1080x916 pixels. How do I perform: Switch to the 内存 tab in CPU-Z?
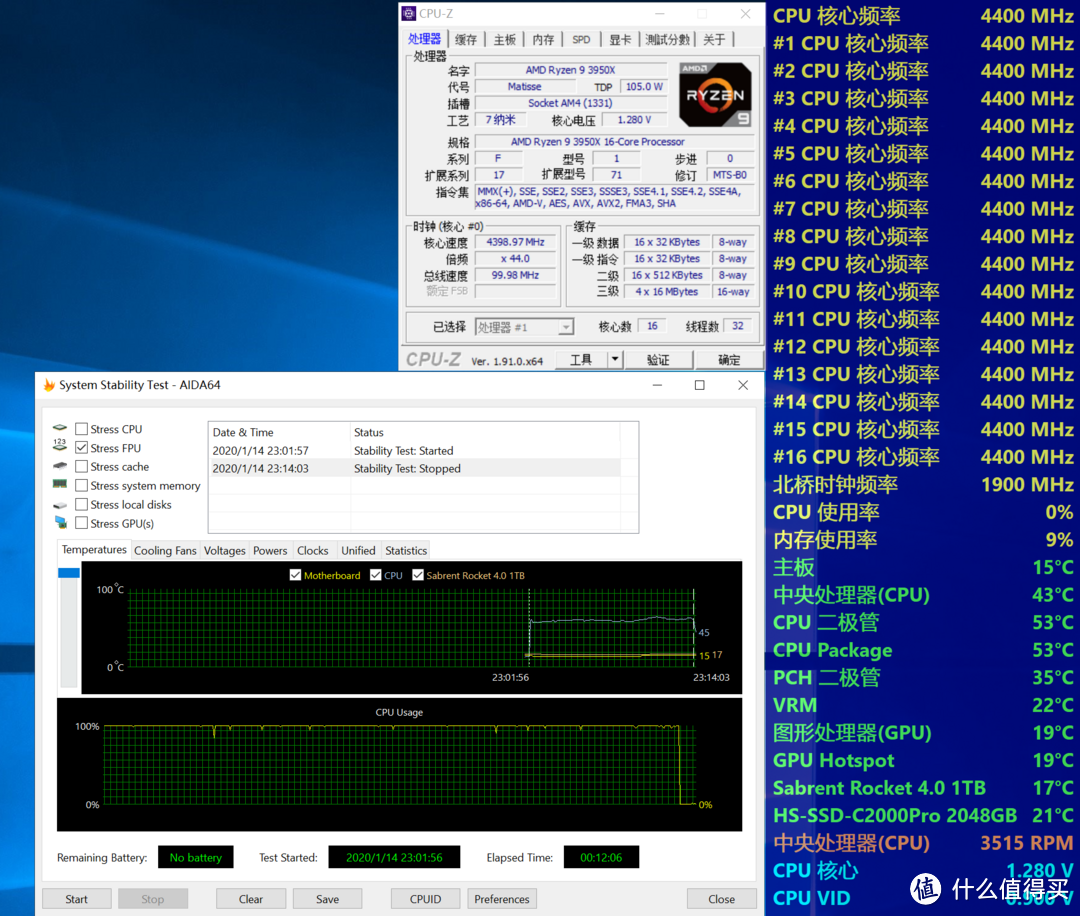pyautogui.click(x=543, y=39)
